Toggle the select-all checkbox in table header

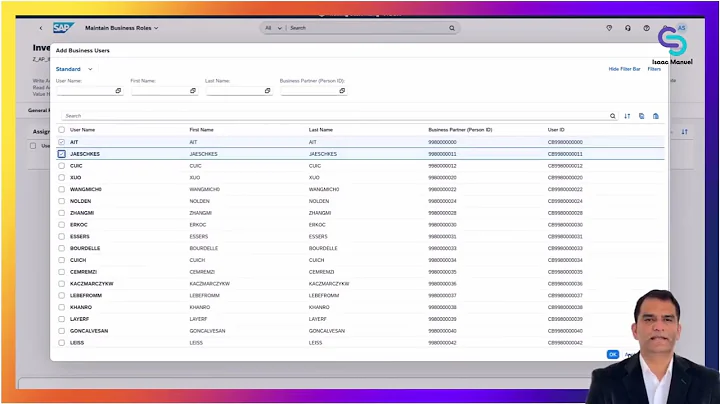(x=62, y=130)
